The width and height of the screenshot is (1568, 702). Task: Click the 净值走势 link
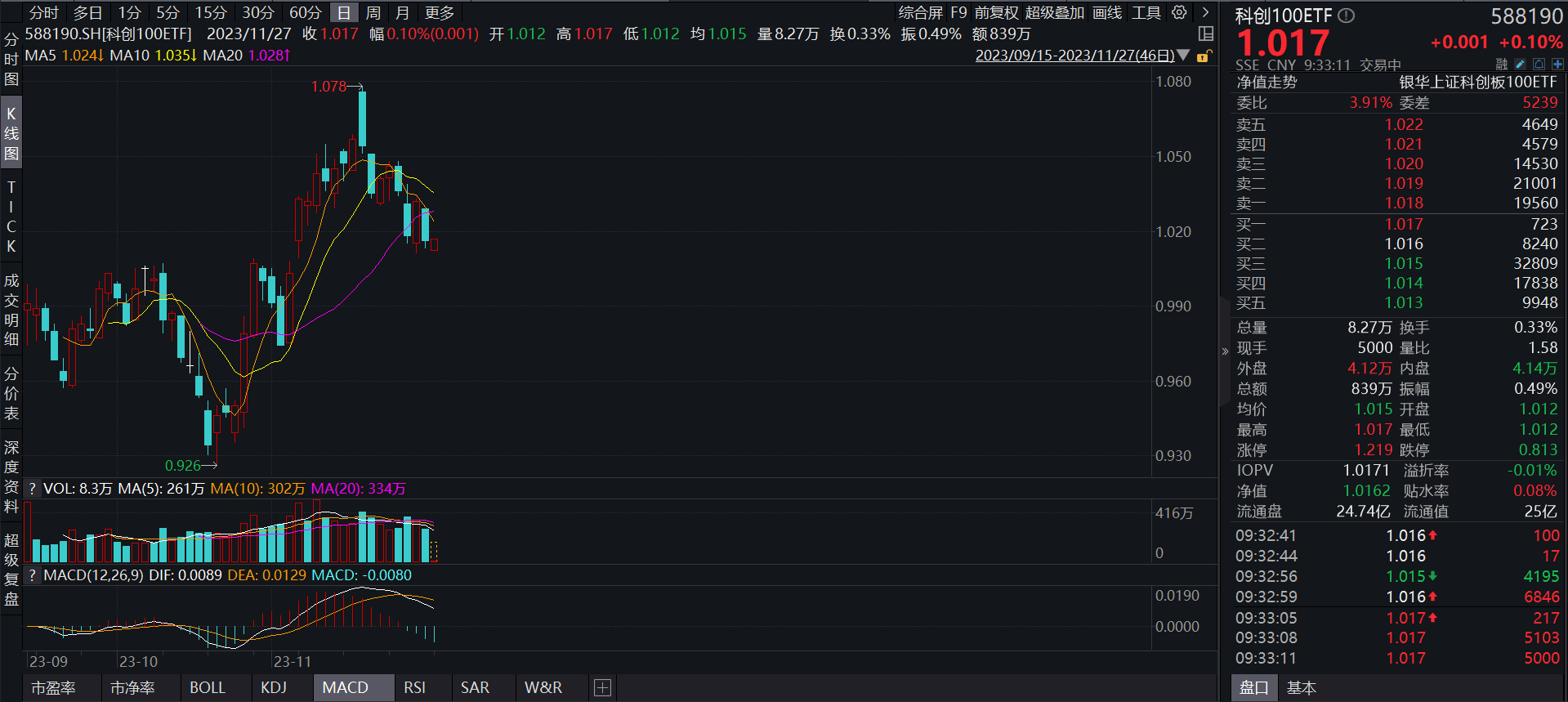pyautogui.click(x=1266, y=82)
